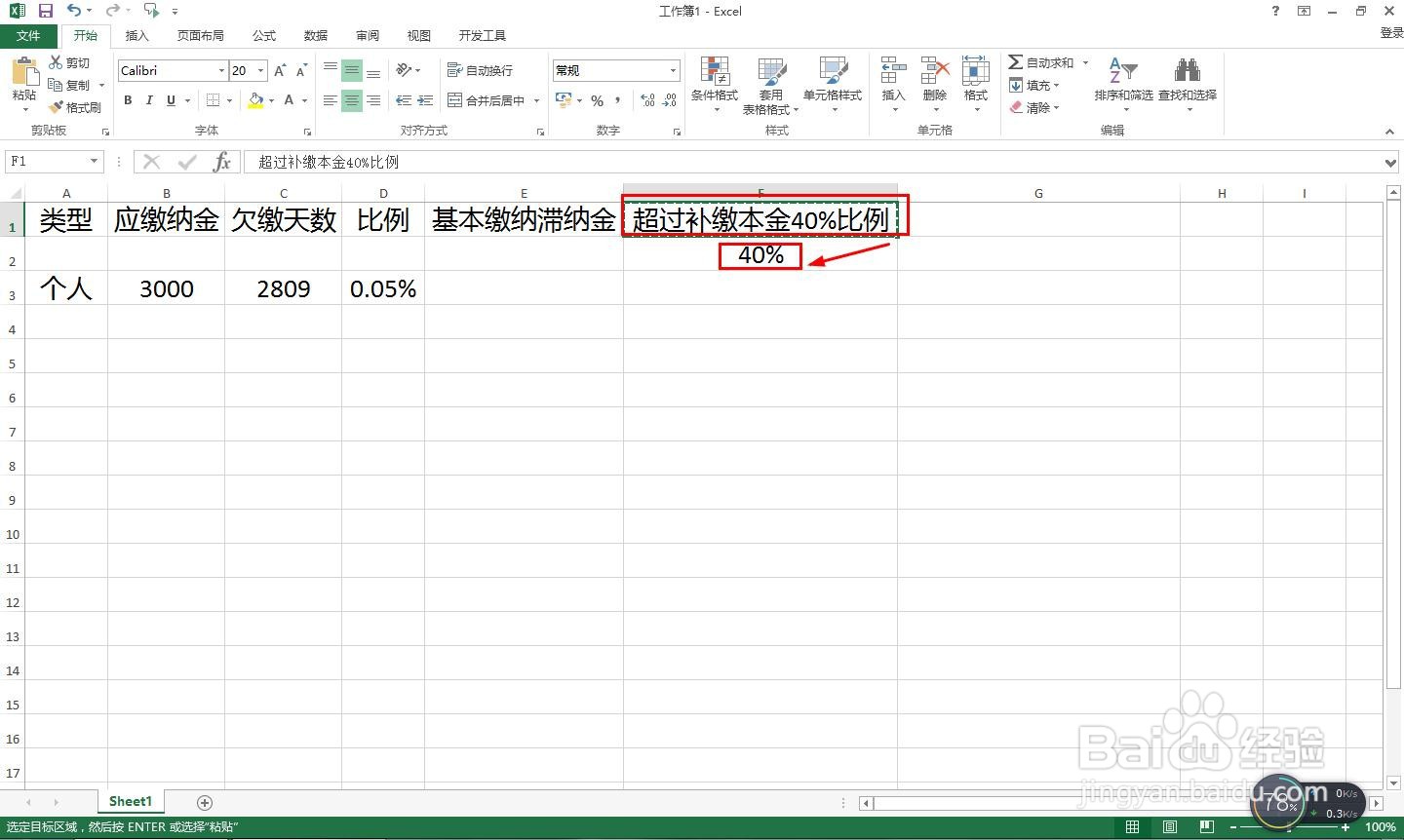1404x840 pixels.
Task: Select the Sheet1 tab
Action: [x=131, y=801]
